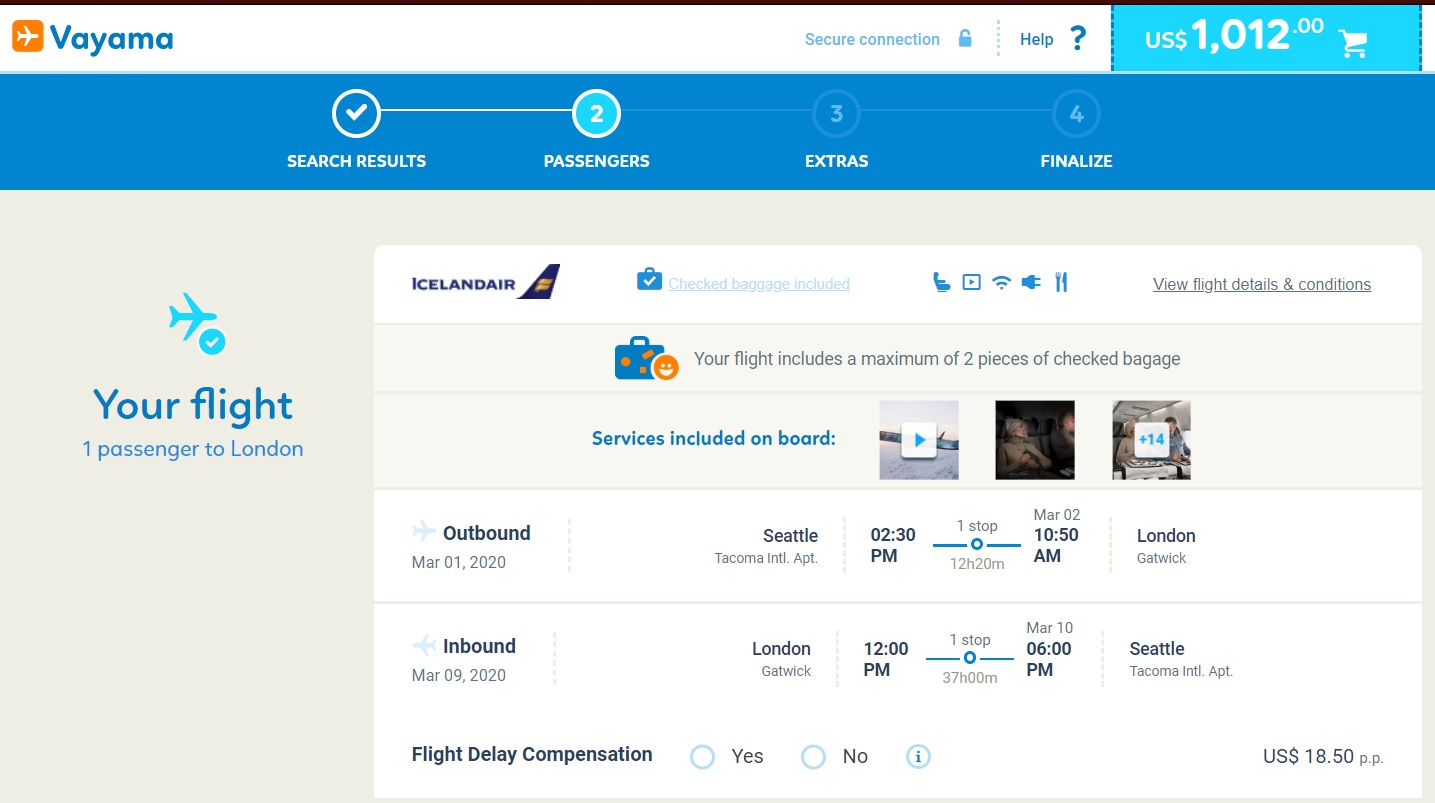This screenshot has width=1435, height=803.
Task: Click the secure connection padlock icon
Action: (x=965, y=39)
